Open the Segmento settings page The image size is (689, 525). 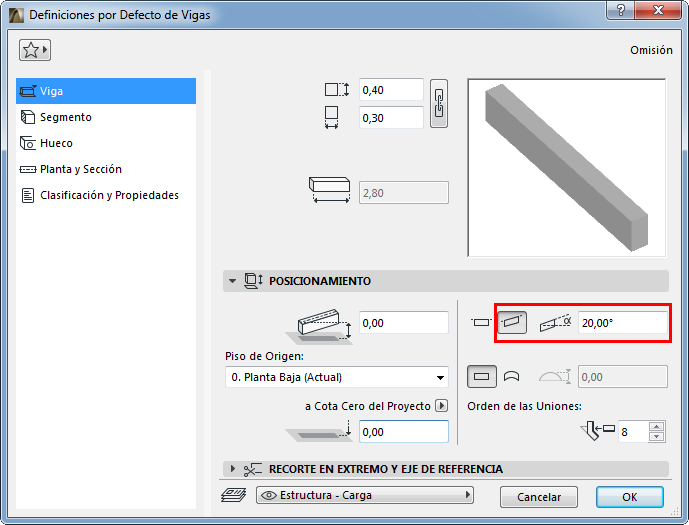106,117
